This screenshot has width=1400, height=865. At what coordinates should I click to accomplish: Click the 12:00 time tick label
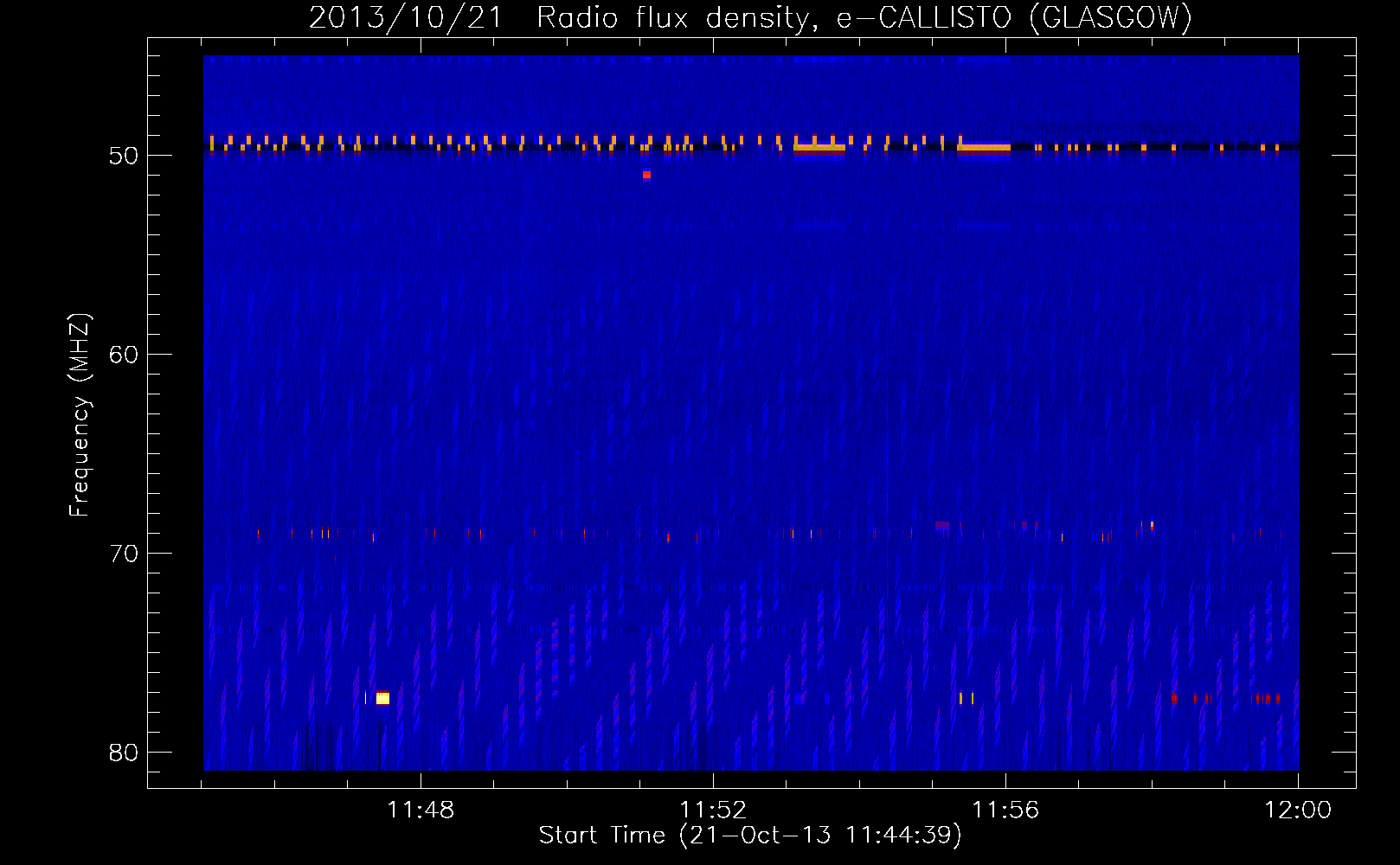(x=1298, y=811)
